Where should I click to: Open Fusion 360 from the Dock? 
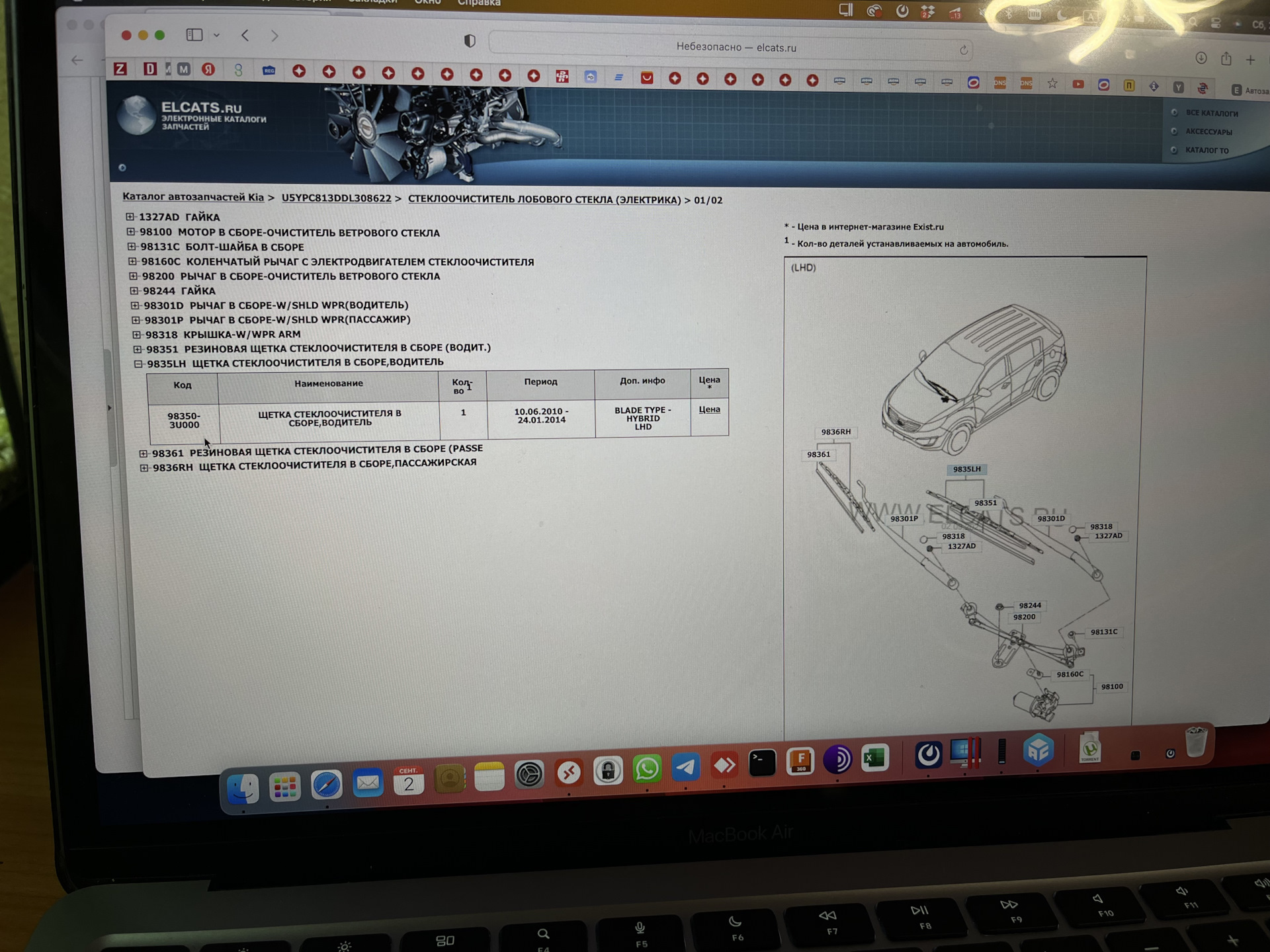[x=800, y=761]
